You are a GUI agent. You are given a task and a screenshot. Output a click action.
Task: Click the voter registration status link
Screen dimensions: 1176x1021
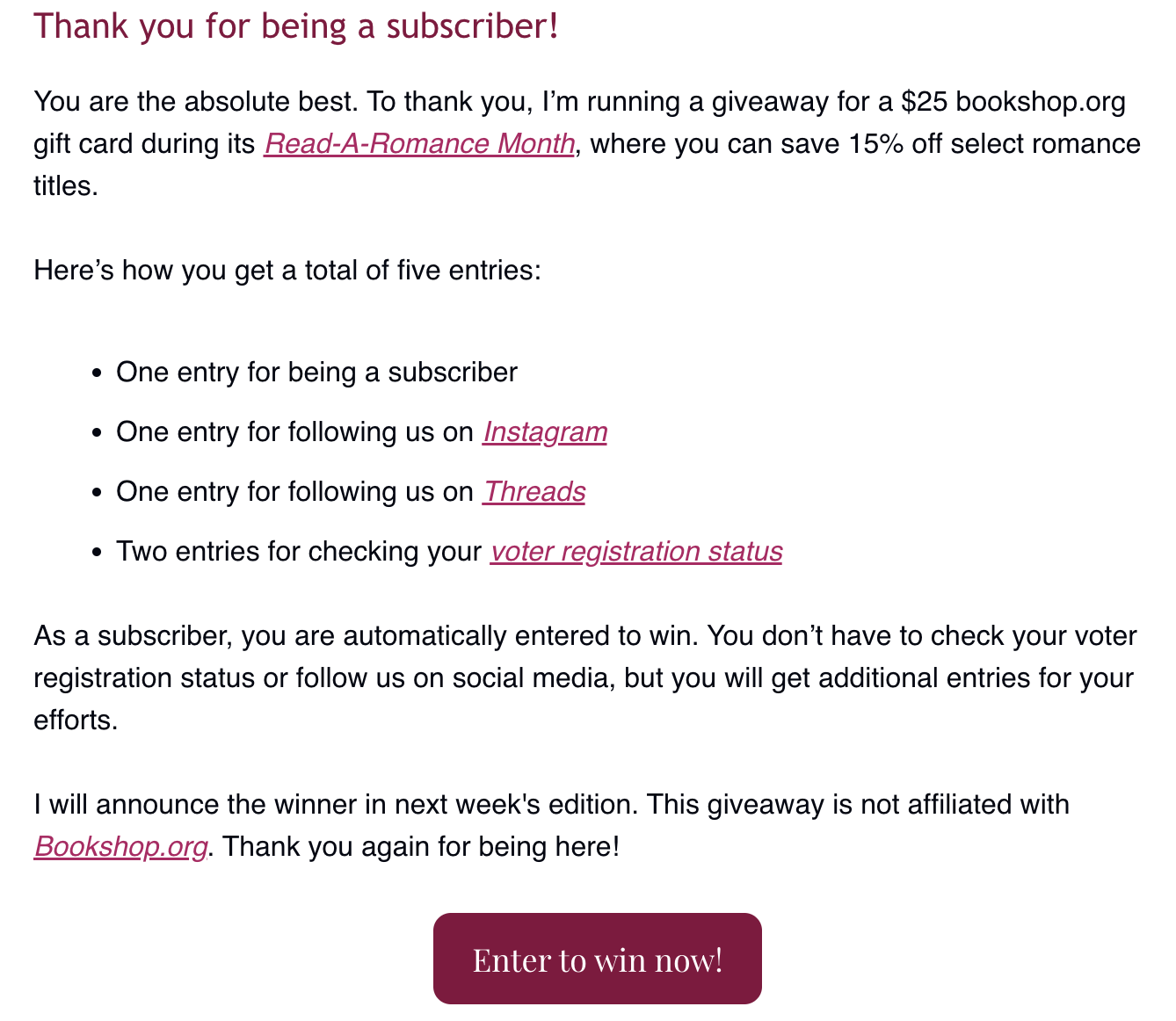pyautogui.click(x=635, y=551)
